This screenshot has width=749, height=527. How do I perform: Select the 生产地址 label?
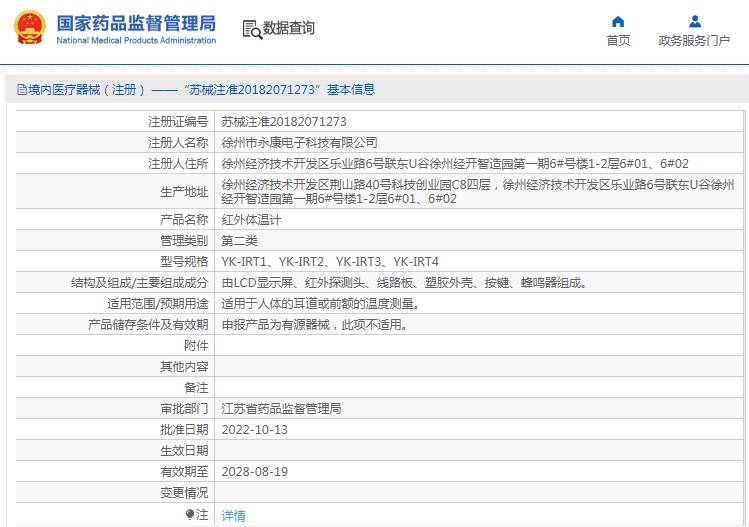[x=184, y=192]
